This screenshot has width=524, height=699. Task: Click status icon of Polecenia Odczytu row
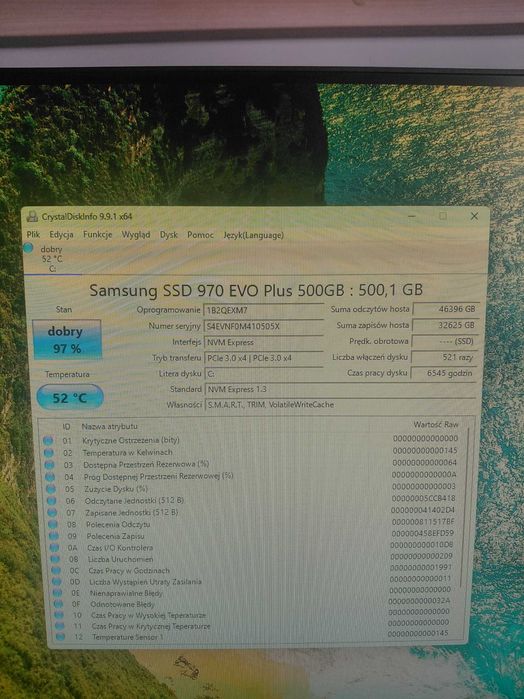coord(53,524)
